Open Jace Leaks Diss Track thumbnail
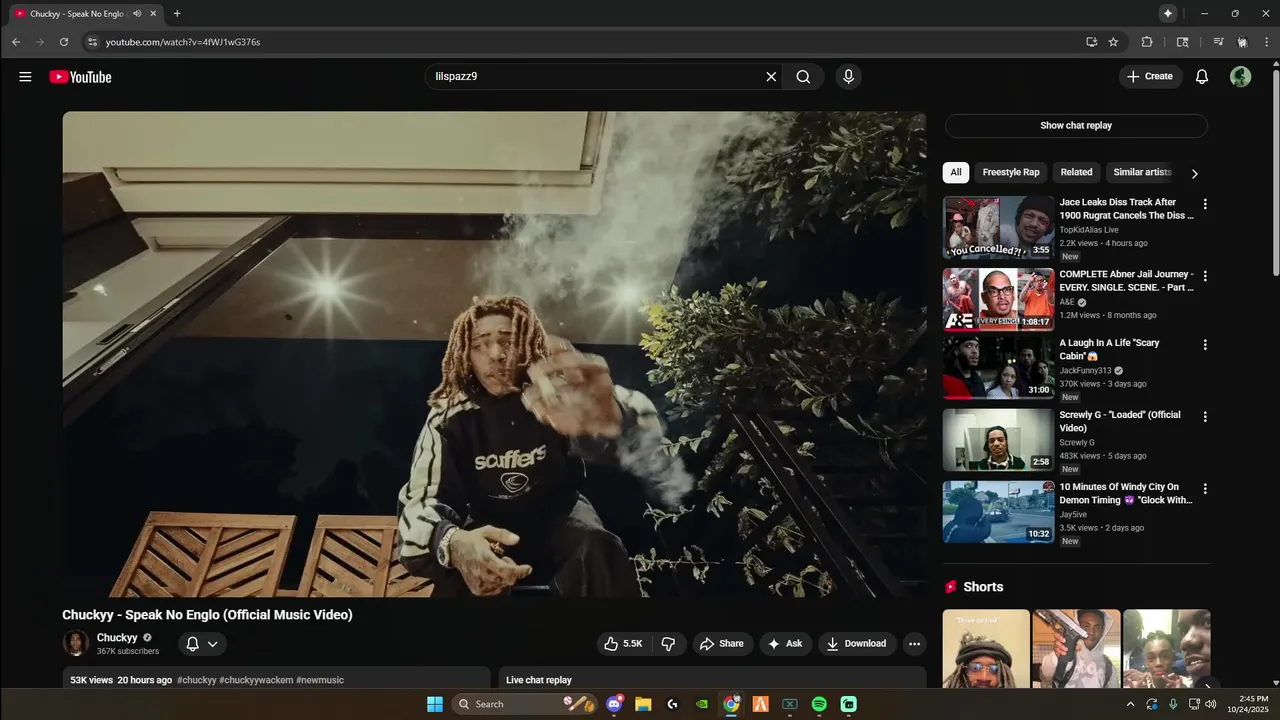The height and width of the screenshot is (720, 1280). 998,227
